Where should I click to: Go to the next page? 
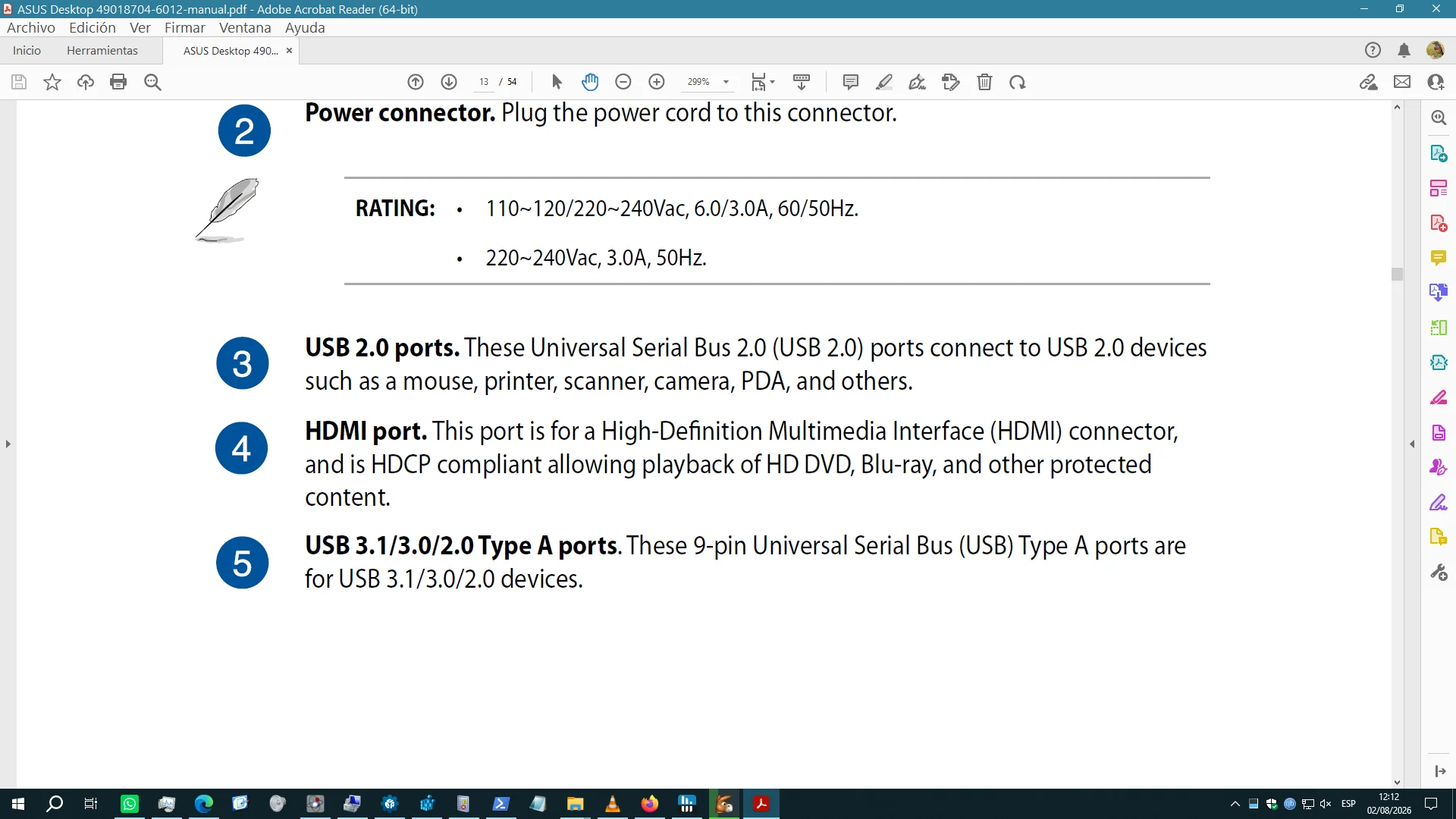[449, 82]
